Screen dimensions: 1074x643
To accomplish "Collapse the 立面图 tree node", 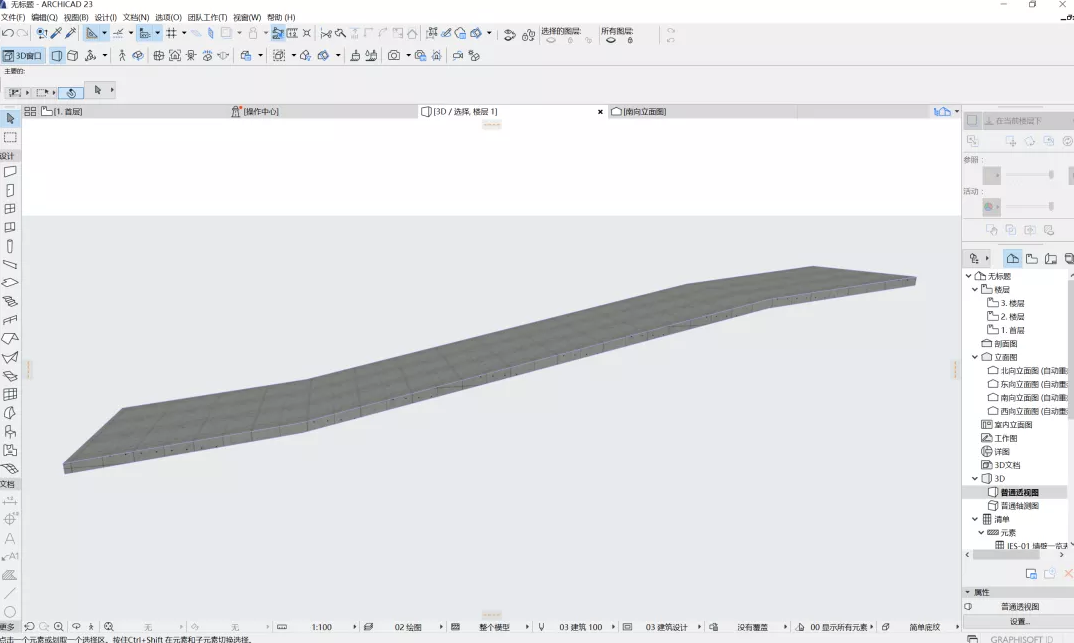I will (975, 357).
